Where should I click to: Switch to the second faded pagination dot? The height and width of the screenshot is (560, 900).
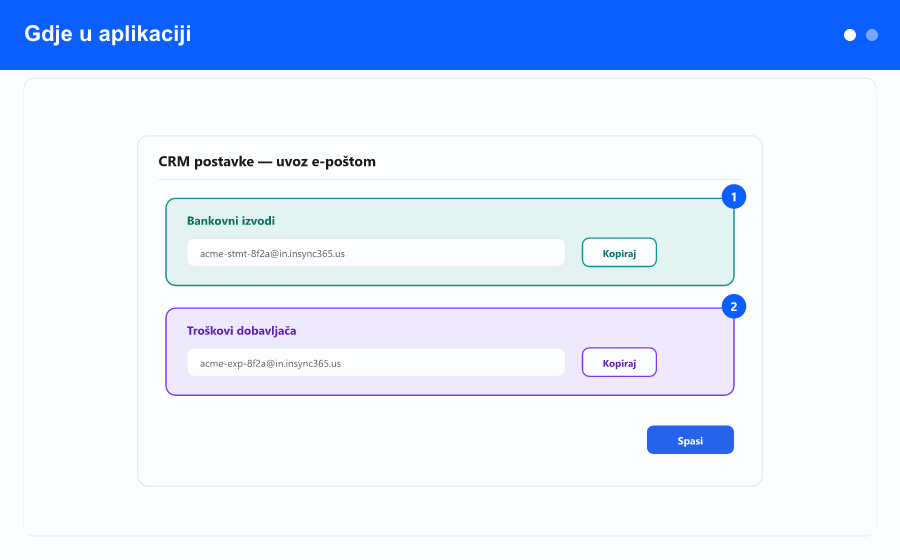(872, 35)
